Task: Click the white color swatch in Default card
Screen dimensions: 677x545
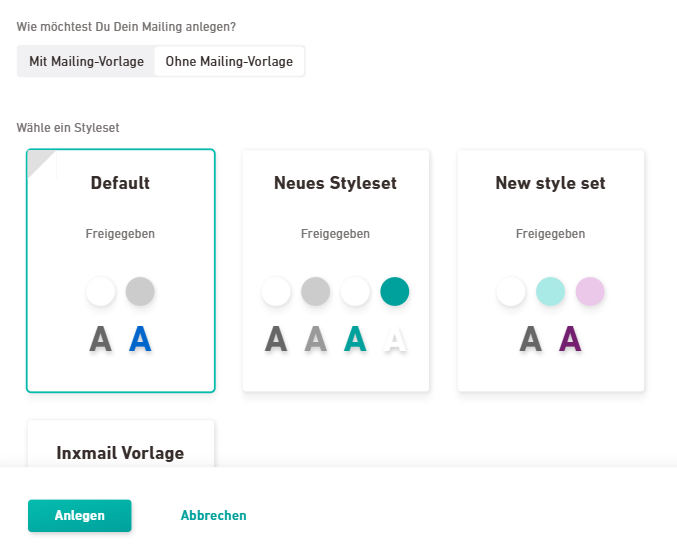Action: pos(101,291)
